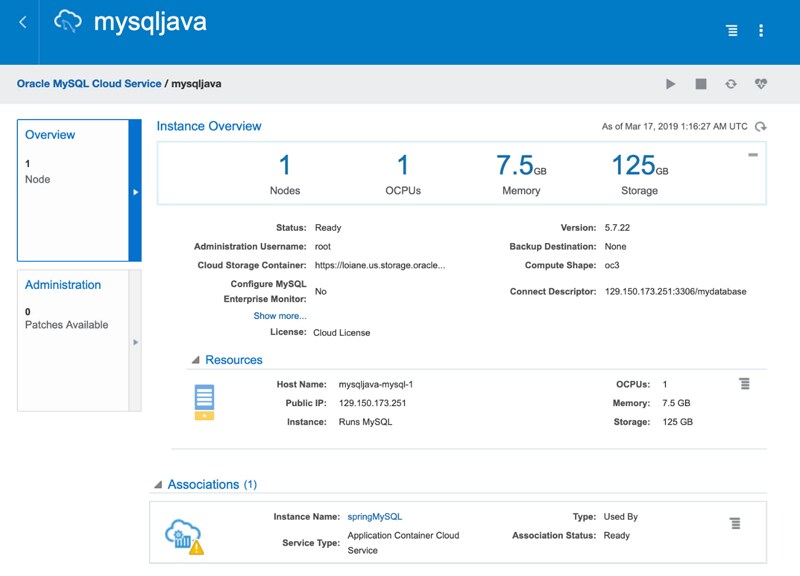Click the Administration Username root value

322,246
